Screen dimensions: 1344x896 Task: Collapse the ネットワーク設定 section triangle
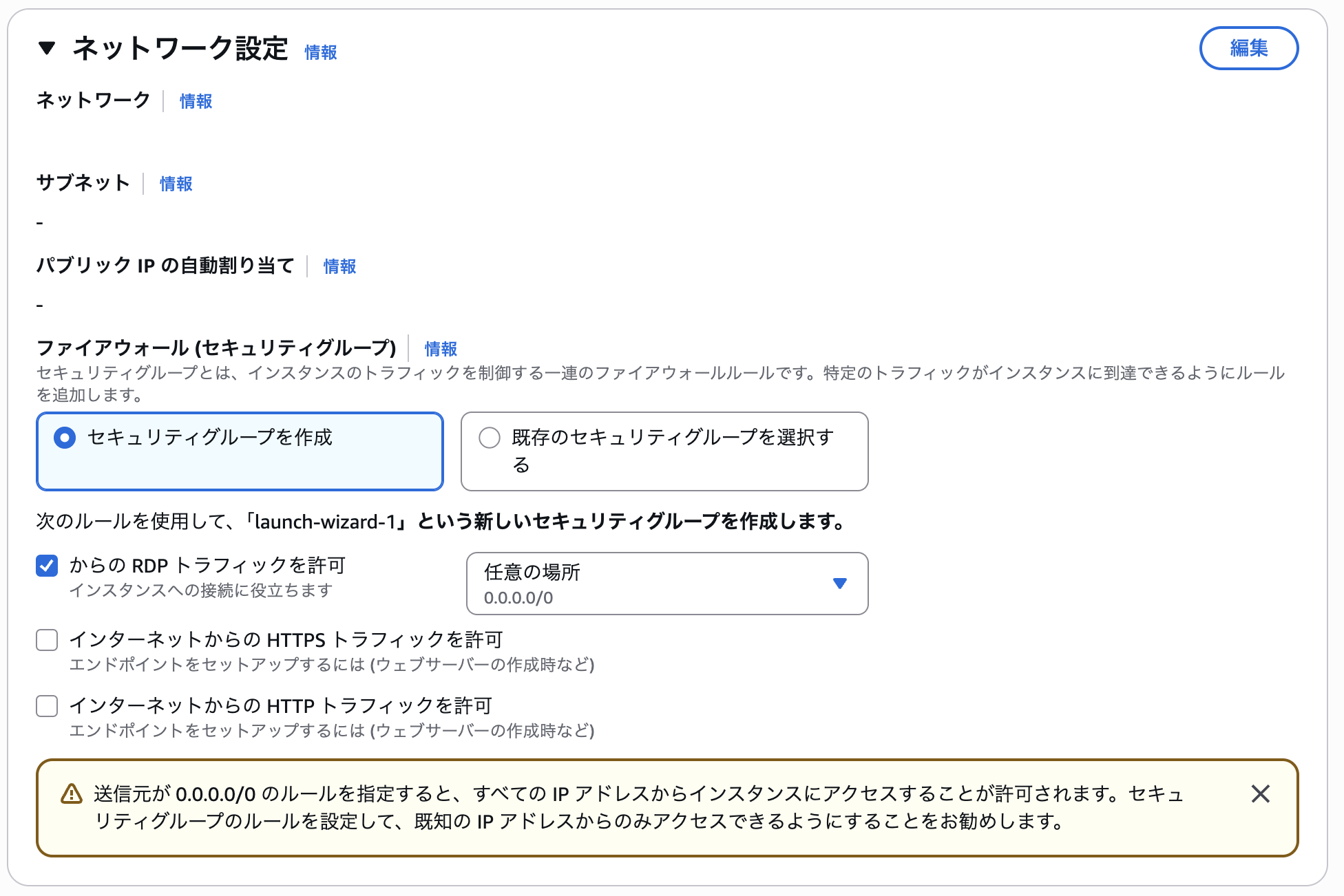pyautogui.click(x=47, y=48)
